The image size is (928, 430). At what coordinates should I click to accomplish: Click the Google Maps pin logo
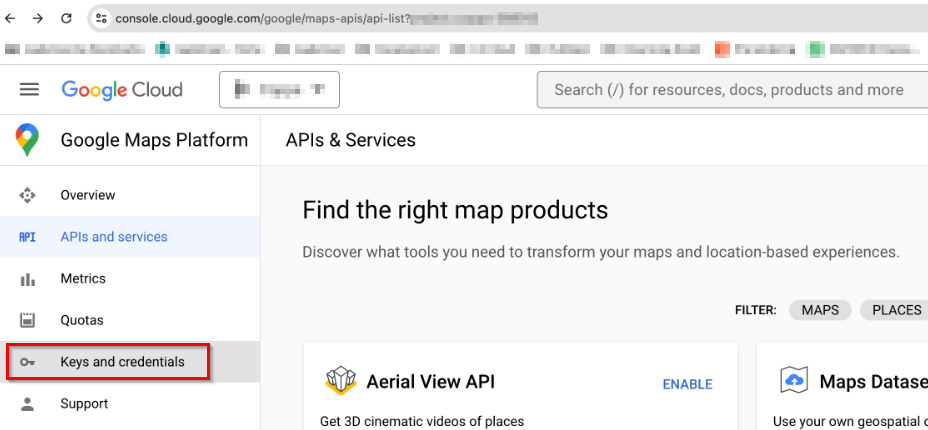pos(27,140)
